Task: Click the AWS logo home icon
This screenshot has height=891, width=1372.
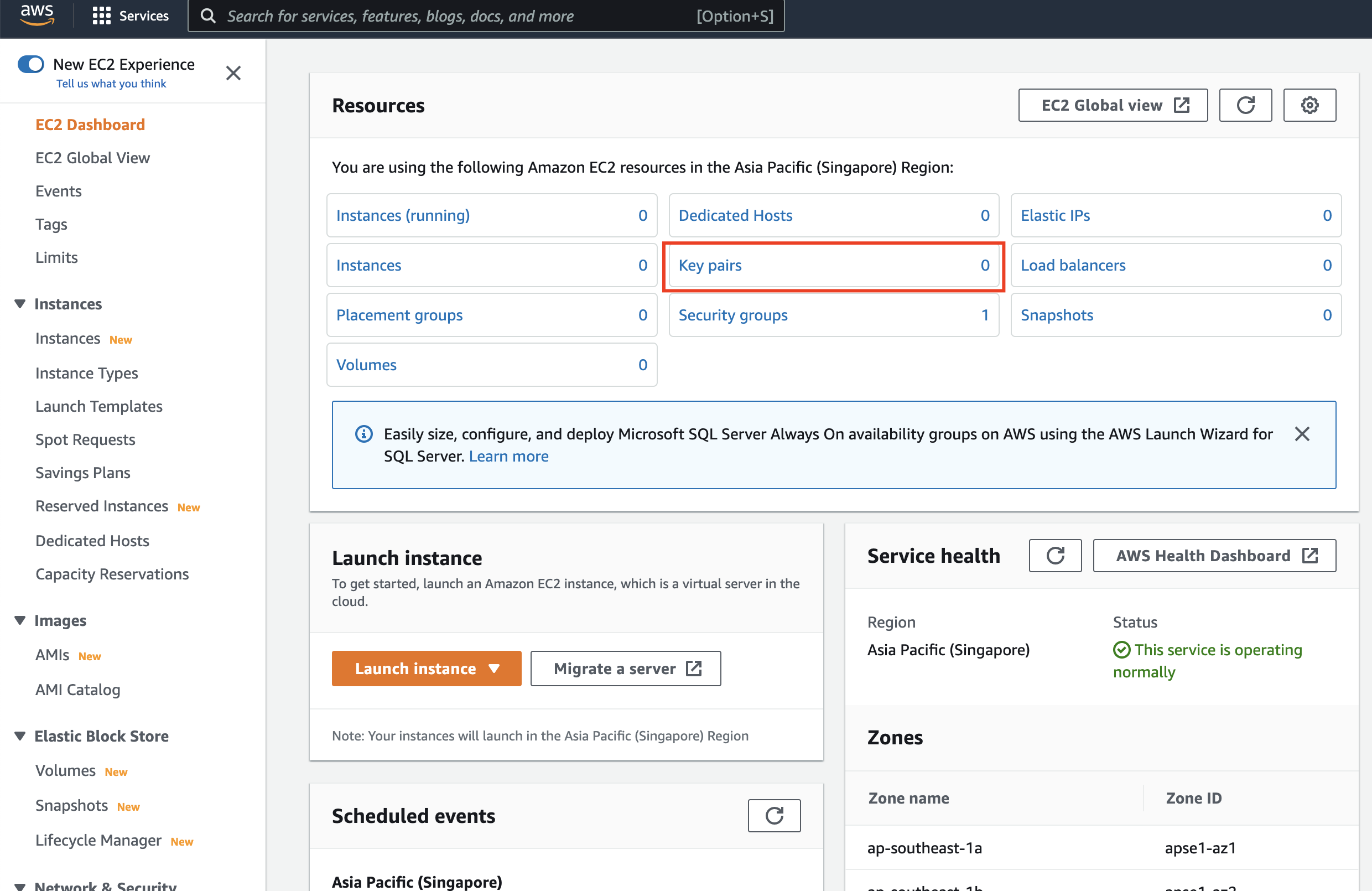Action: pos(37,15)
